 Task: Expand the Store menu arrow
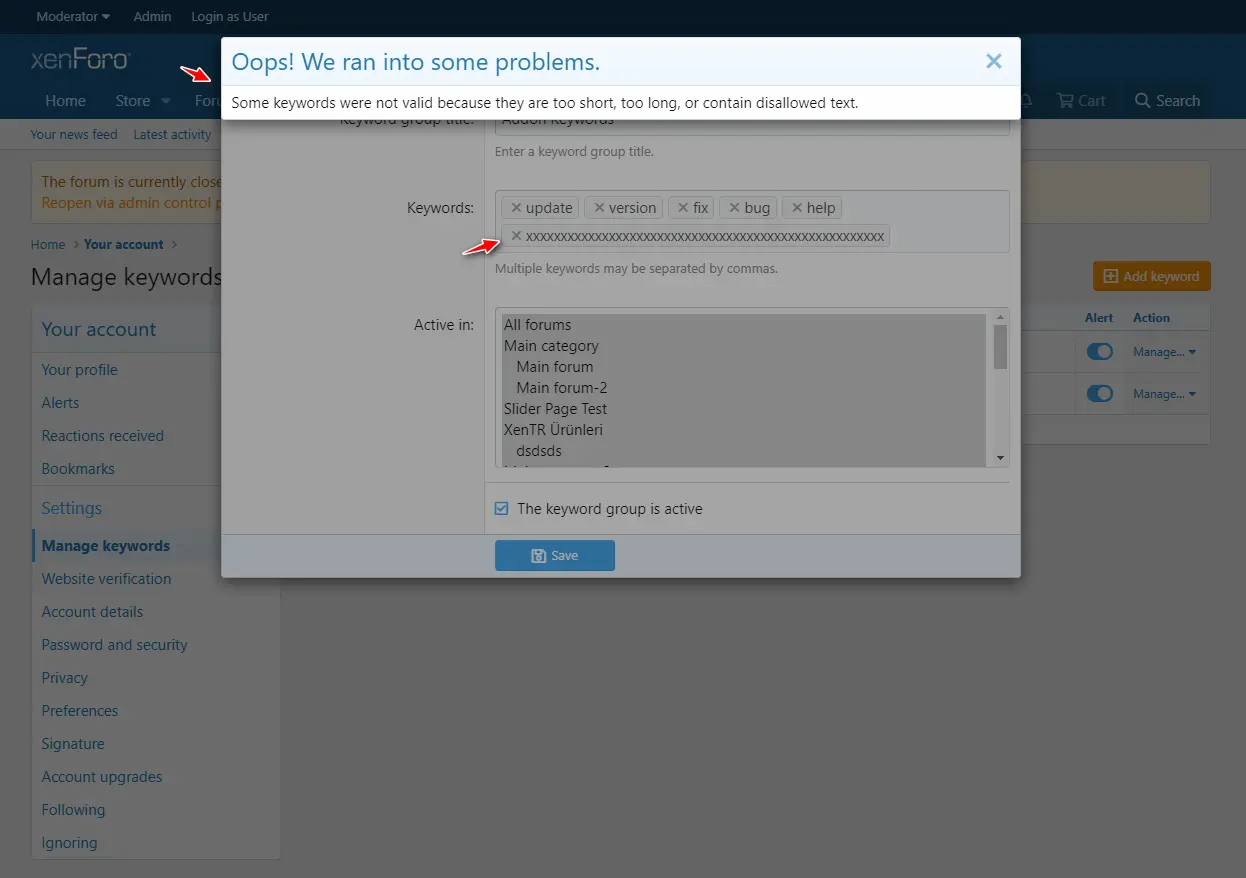click(166, 101)
